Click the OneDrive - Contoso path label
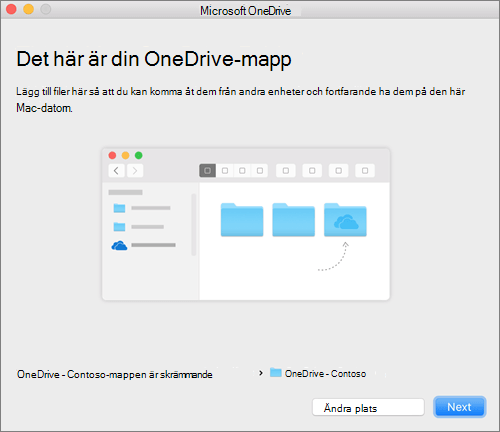500x432 pixels. pyautogui.click(x=325, y=374)
